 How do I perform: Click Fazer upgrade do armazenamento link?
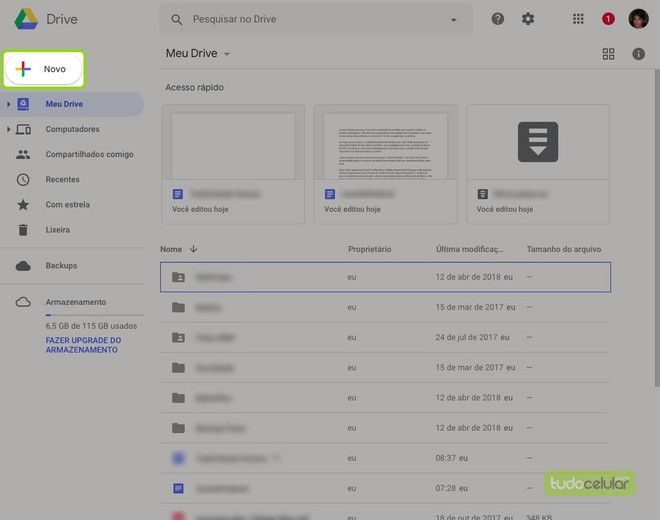coord(83,345)
